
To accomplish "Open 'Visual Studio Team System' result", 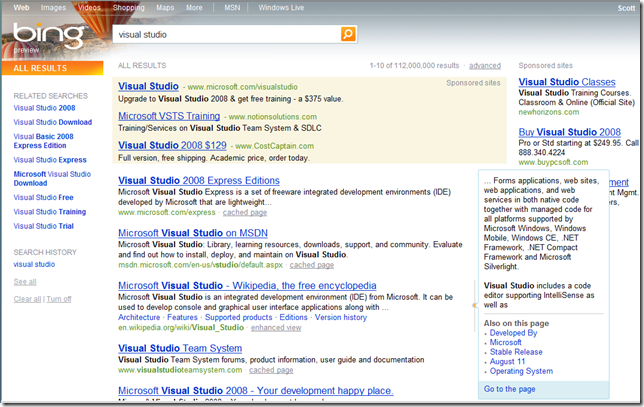I will pyautogui.click(x=180, y=348).
